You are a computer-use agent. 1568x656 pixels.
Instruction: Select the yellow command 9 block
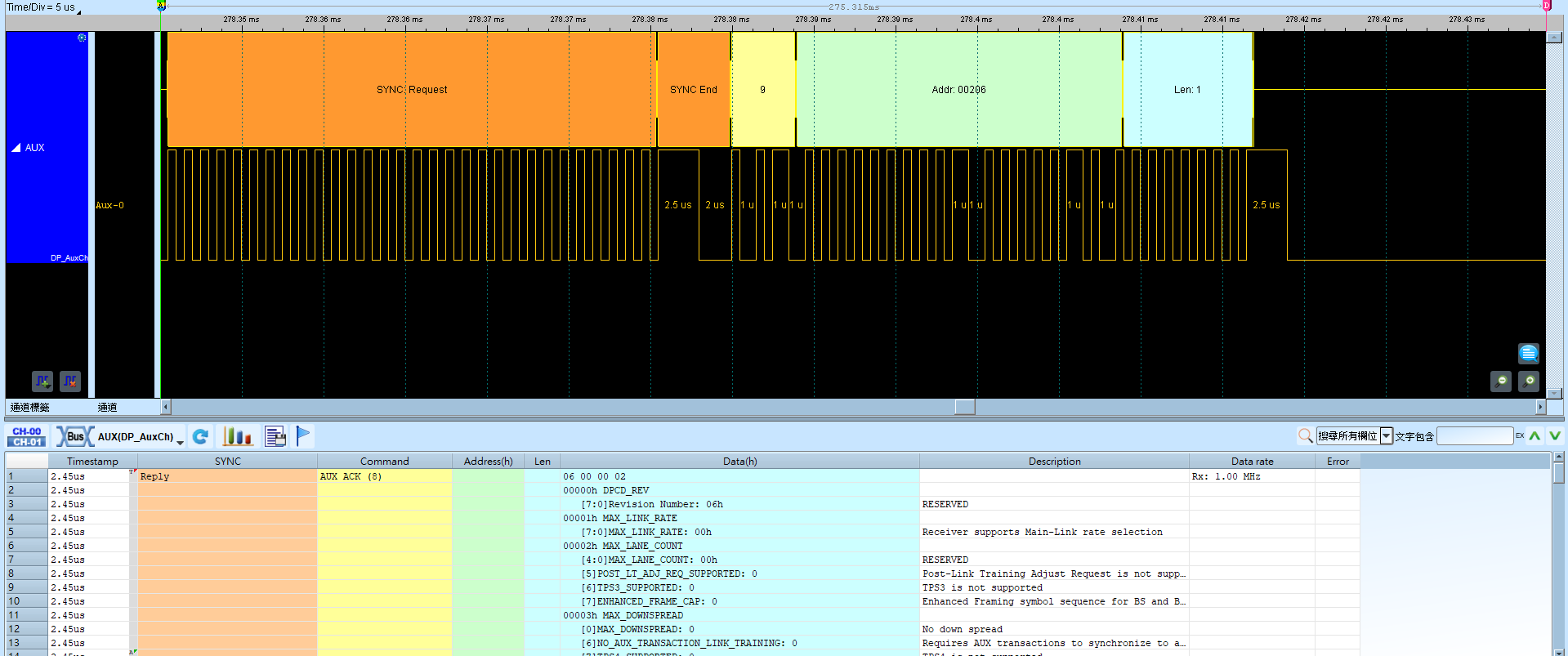[763, 90]
